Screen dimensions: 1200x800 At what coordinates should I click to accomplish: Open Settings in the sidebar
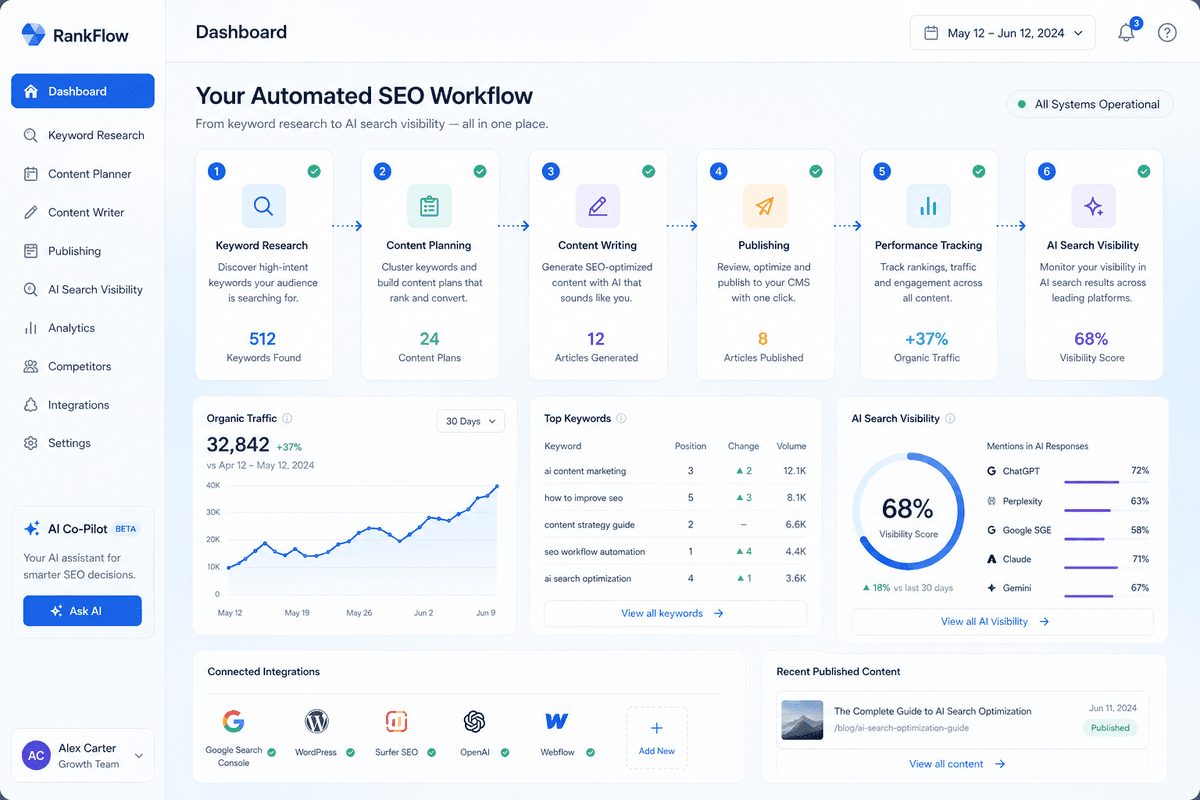click(83, 443)
